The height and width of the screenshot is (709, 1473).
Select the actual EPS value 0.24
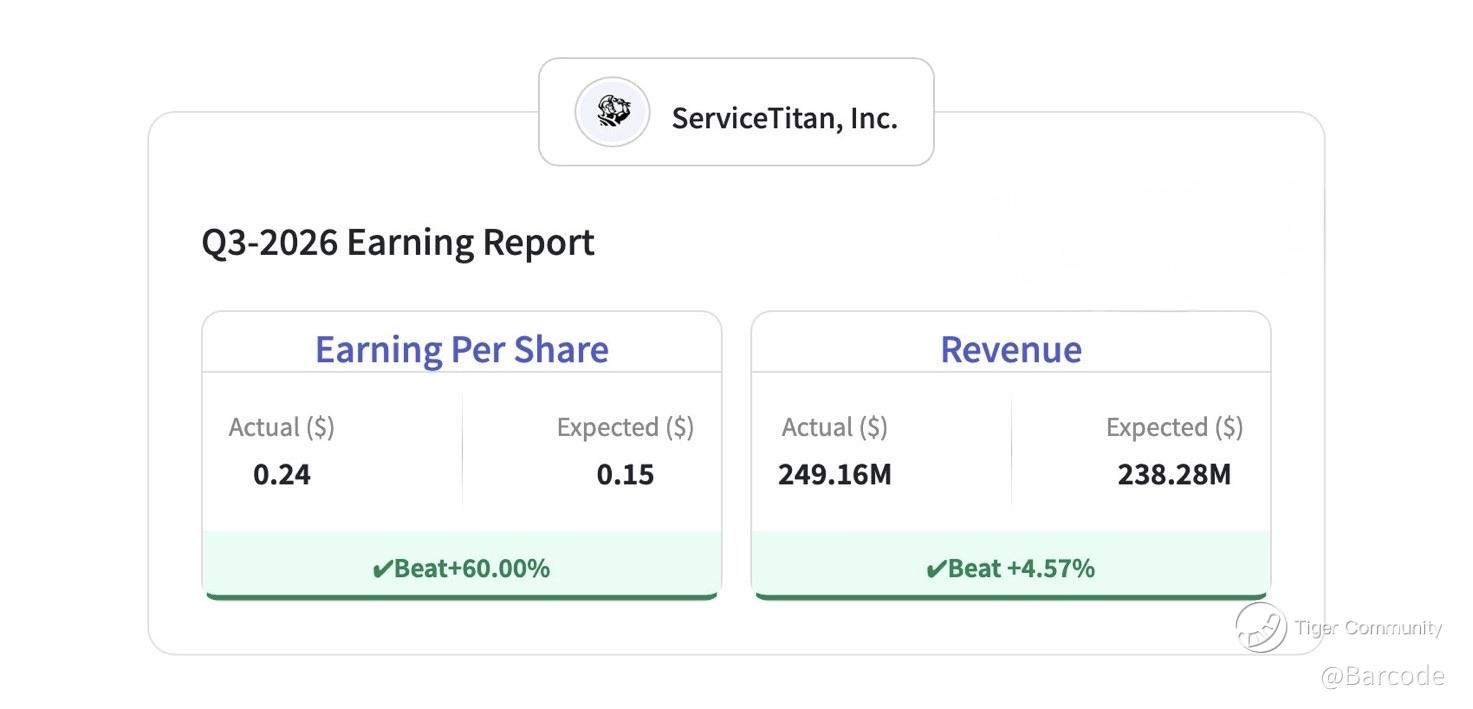pos(282,474)
